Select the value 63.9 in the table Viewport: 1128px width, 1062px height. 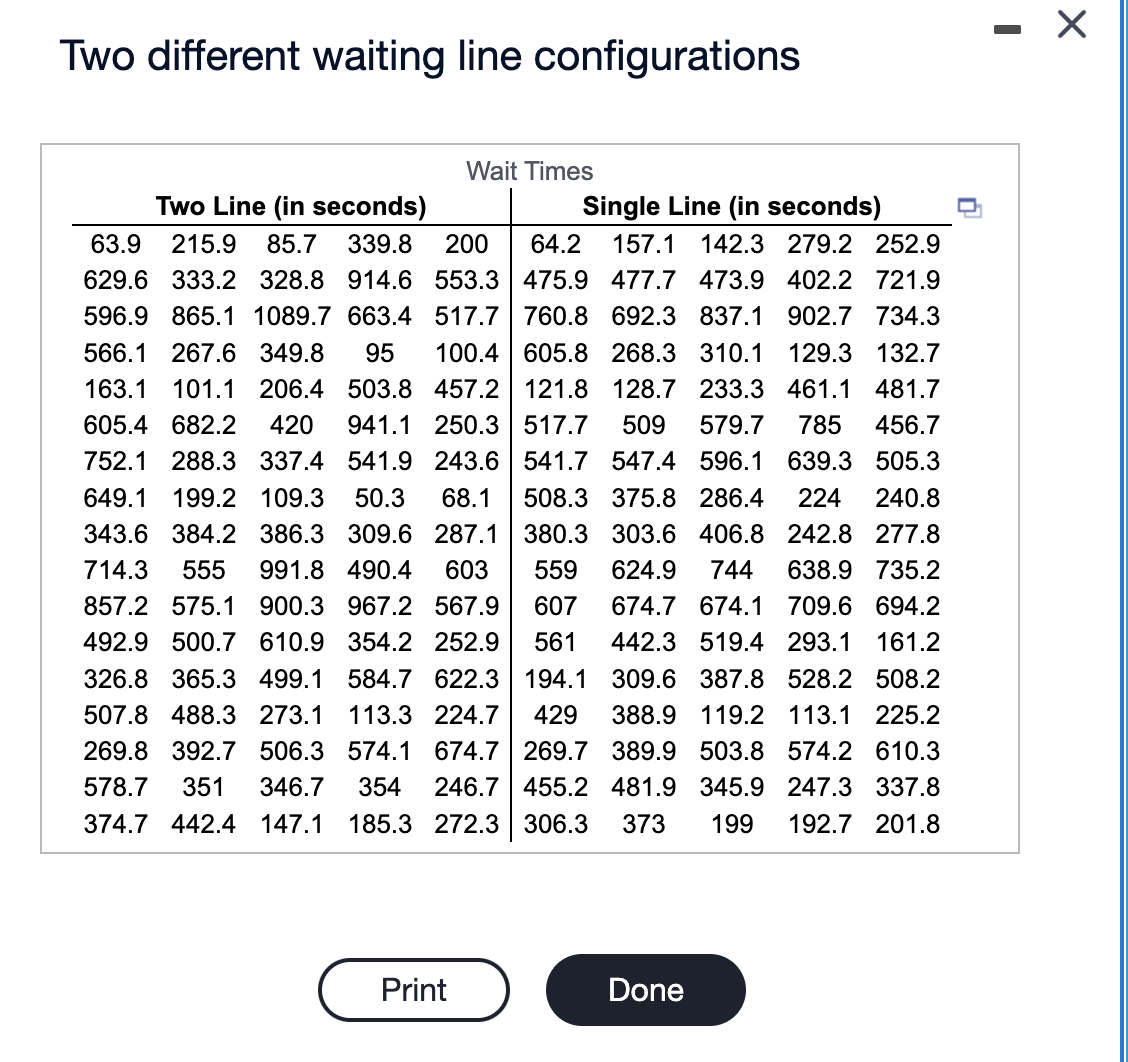[x=114, y=243]
